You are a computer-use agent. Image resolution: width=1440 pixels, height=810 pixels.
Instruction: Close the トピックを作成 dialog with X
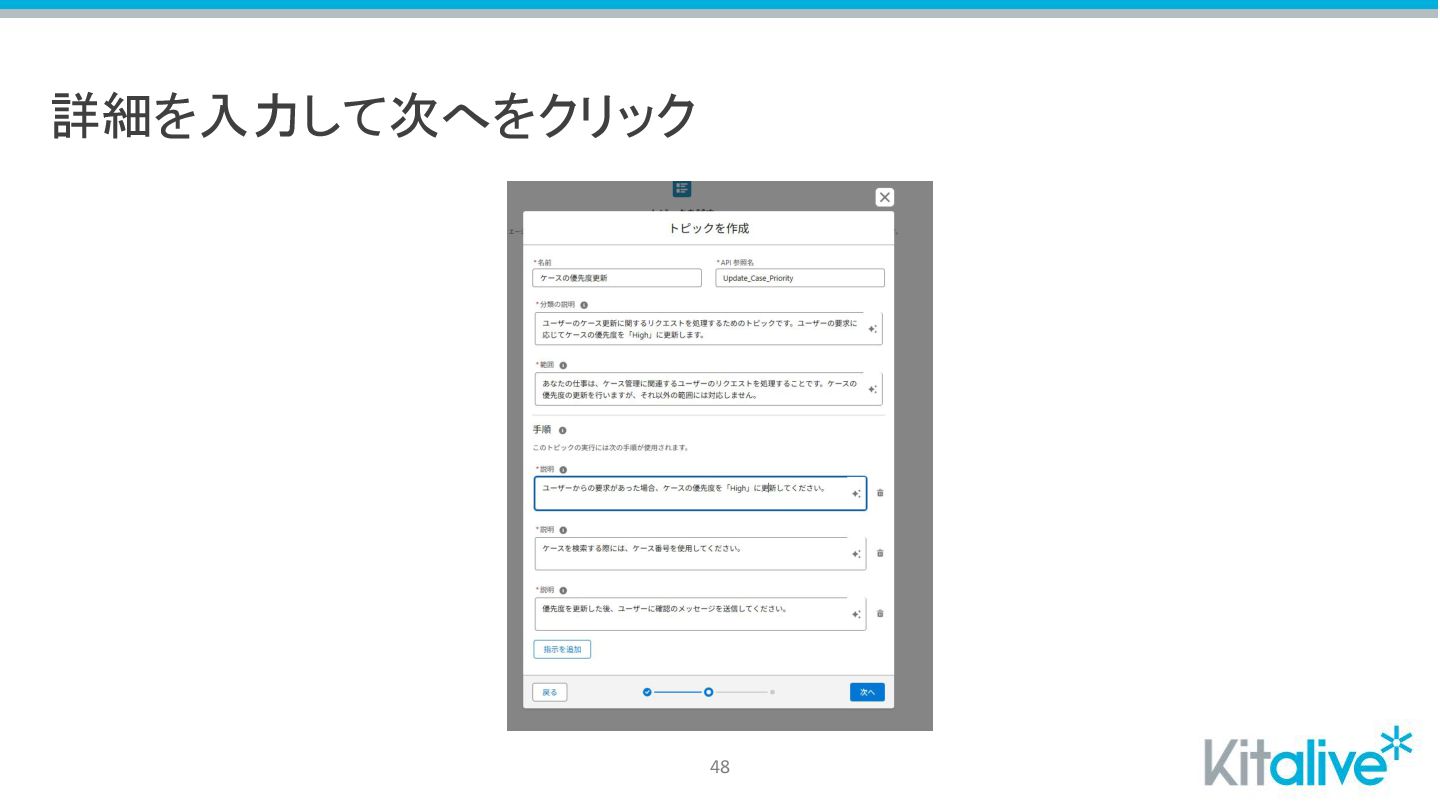coord(884,197)
